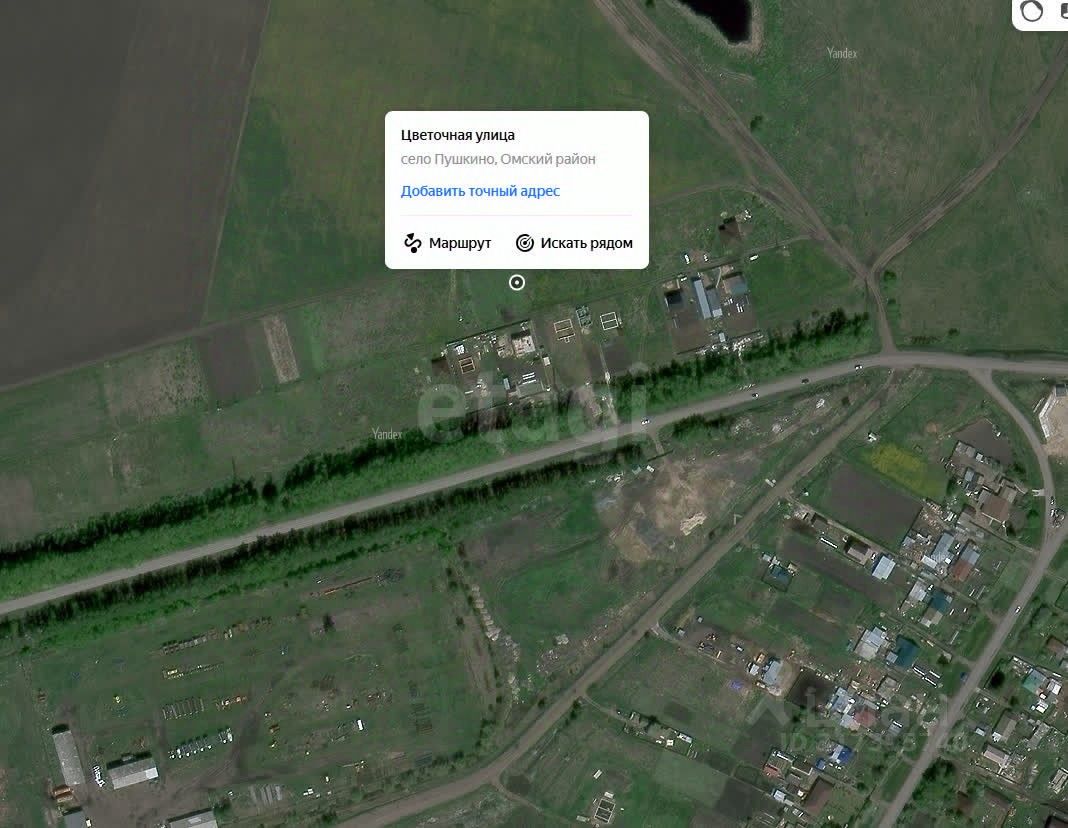
Task: Click the Yandex watermark near the tree line
Action: tap(387, 434)
